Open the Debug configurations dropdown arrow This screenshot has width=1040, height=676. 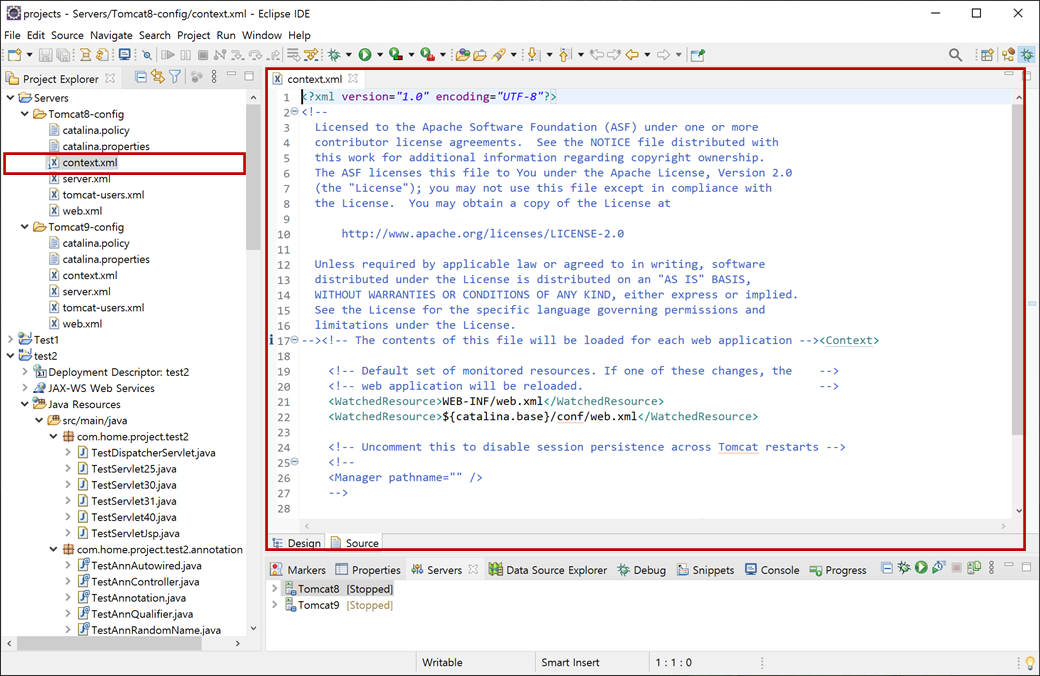pyautogui.click(x=348, y=55)
